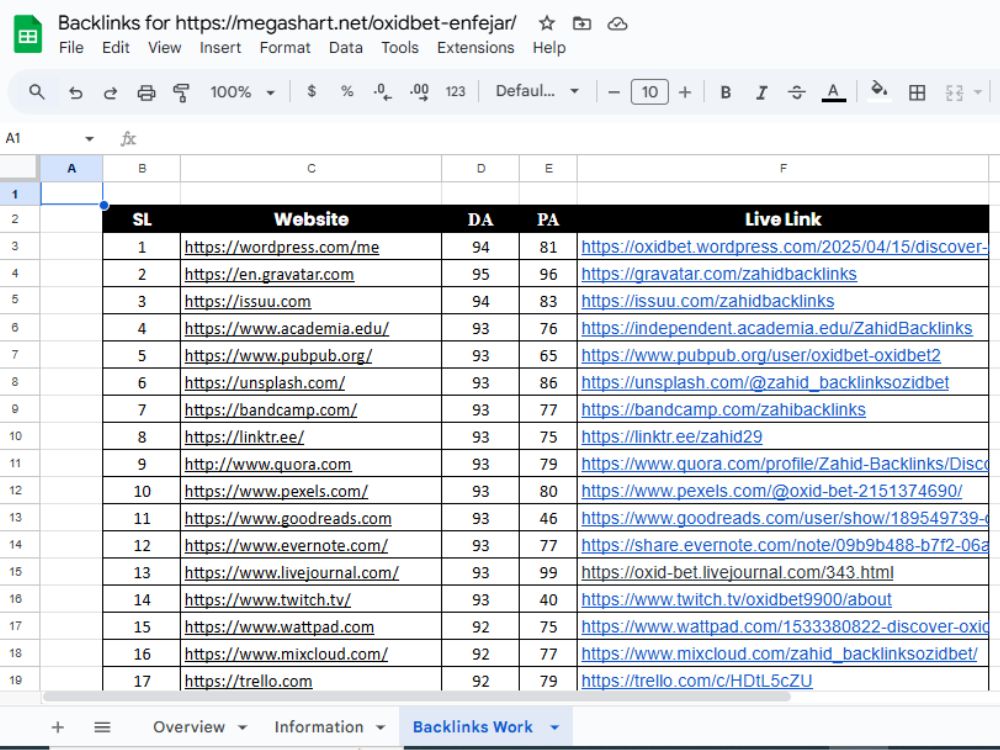1000x750 pixels.
Task: Format selection as percent
Action: coord(347,91)
